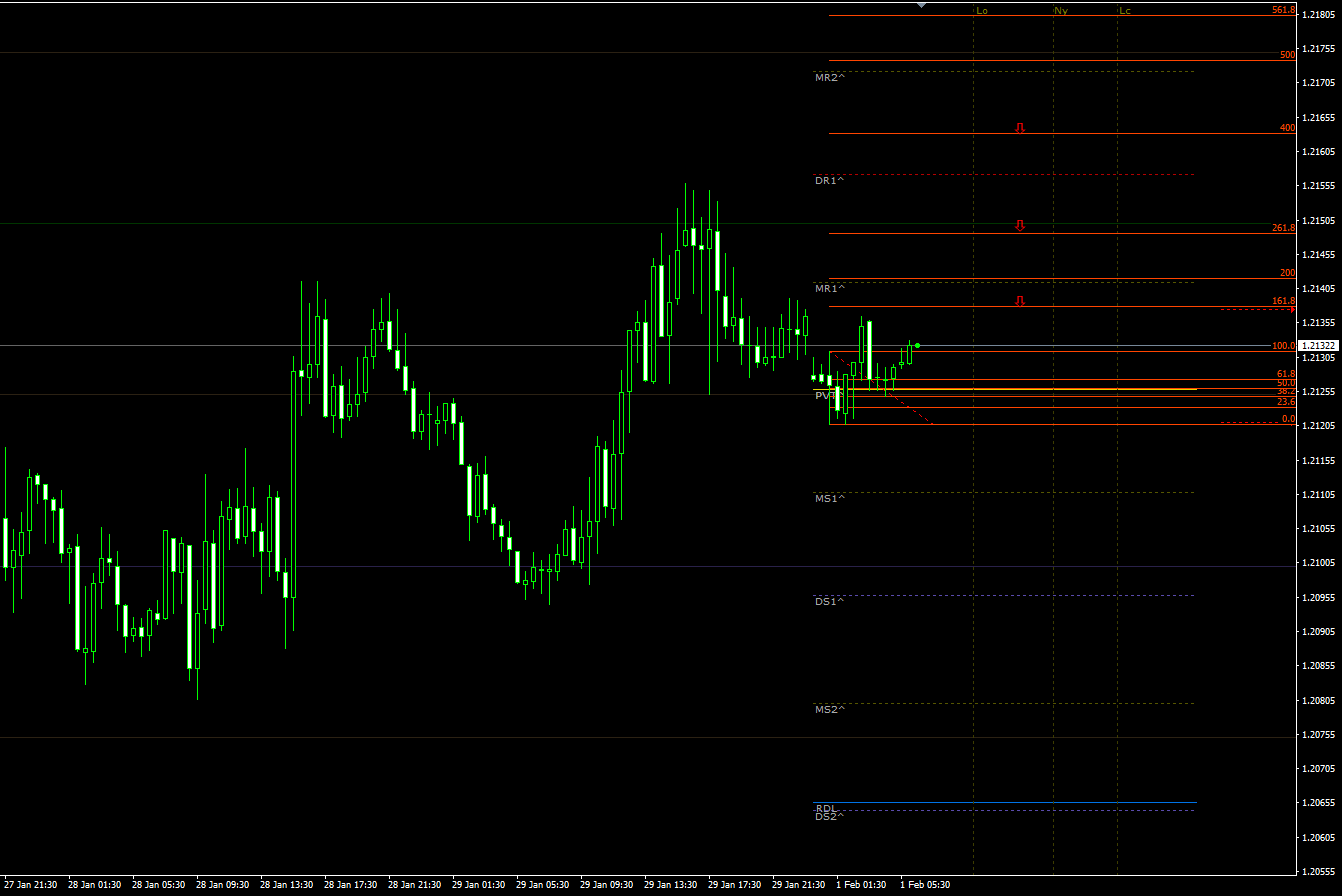Image resolution: width=1342 pixels, height=896 pixels.
Task: Select the current price tag 1.21322
Action: point(1319,346)
